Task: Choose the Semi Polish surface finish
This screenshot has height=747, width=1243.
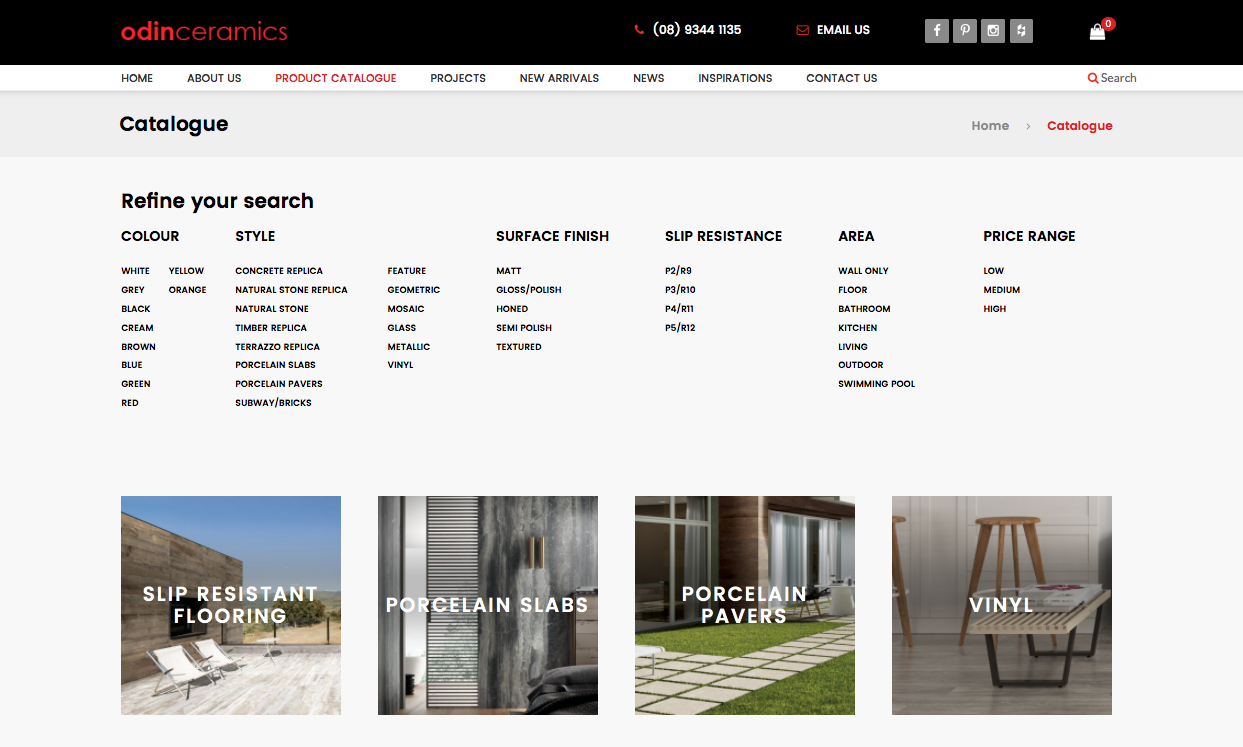Action: coord(524,328)
